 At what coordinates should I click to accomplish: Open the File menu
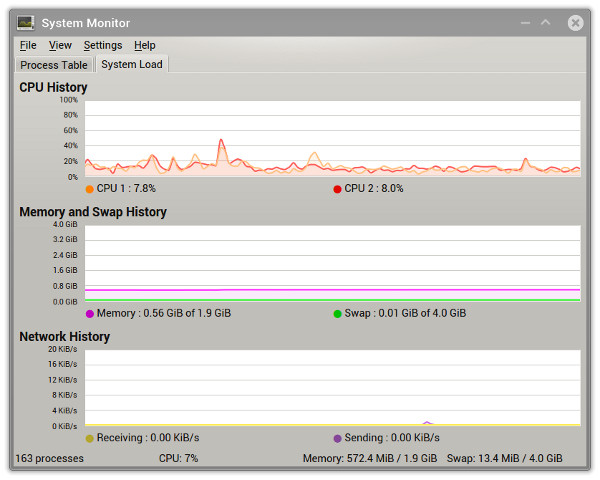pyautogui.click(x=28, y=45)
